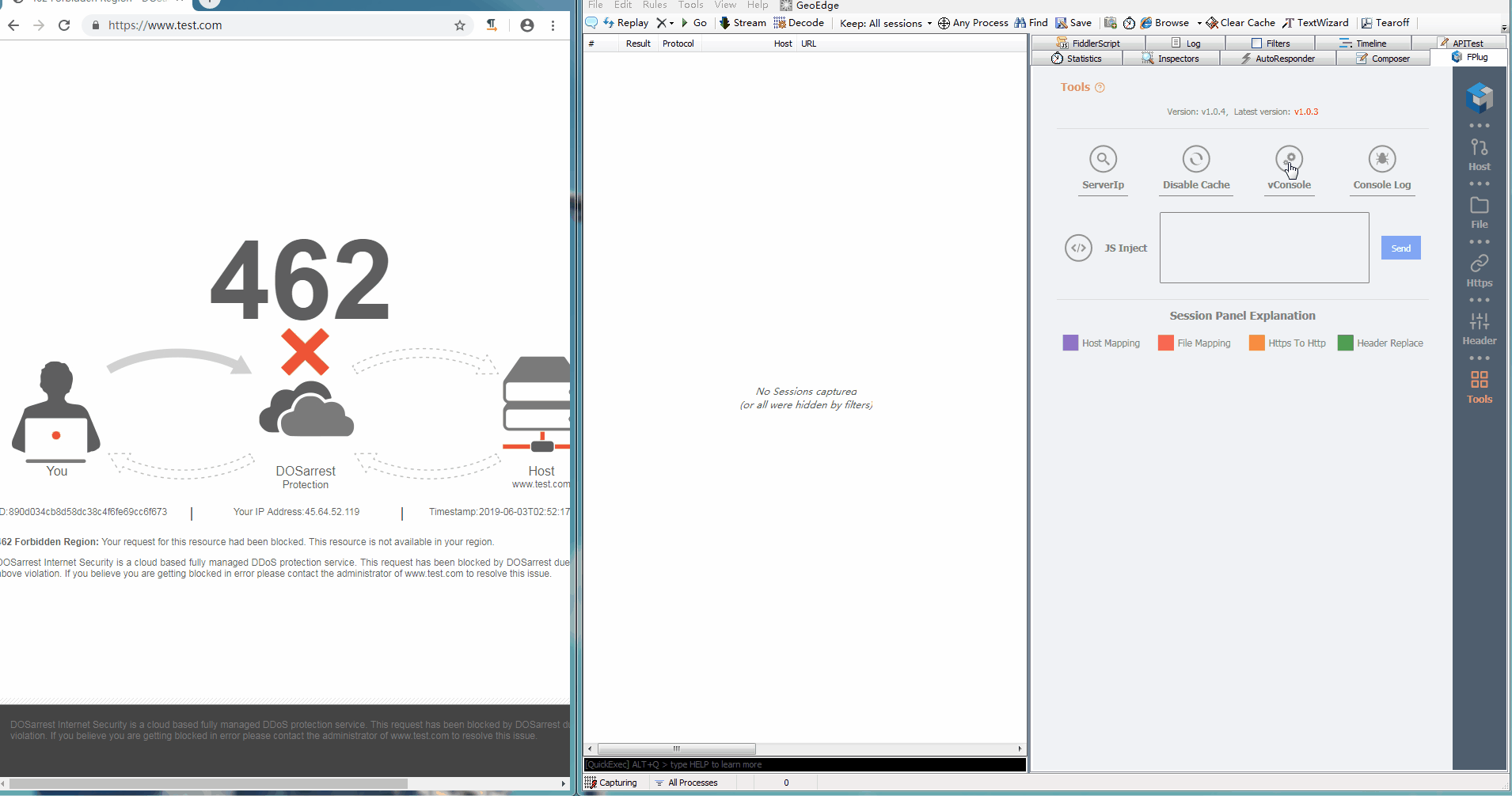Click the Tools help question mark icon
Viewport: 1512px width, 796px height.
(1100, 87)
